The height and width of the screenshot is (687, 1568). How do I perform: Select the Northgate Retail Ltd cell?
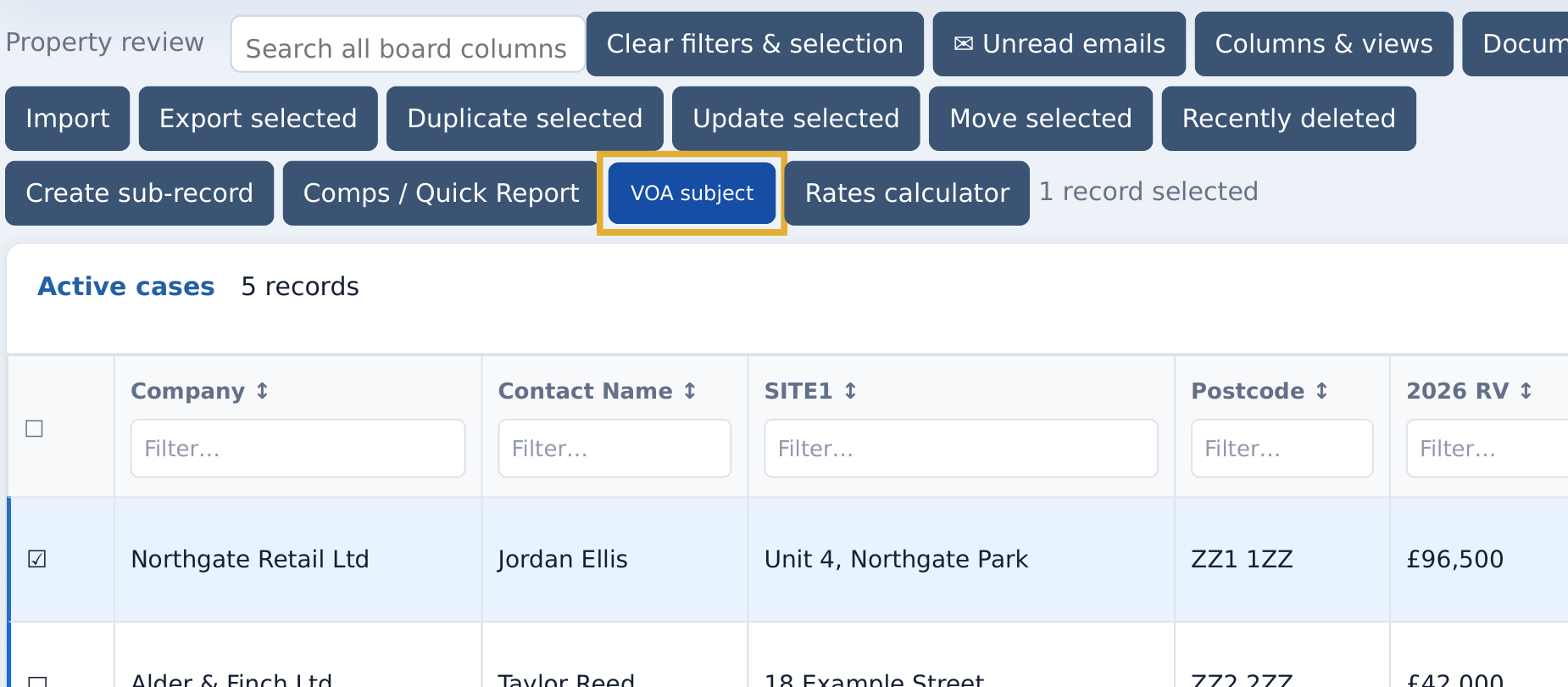(x=298, y=560)
